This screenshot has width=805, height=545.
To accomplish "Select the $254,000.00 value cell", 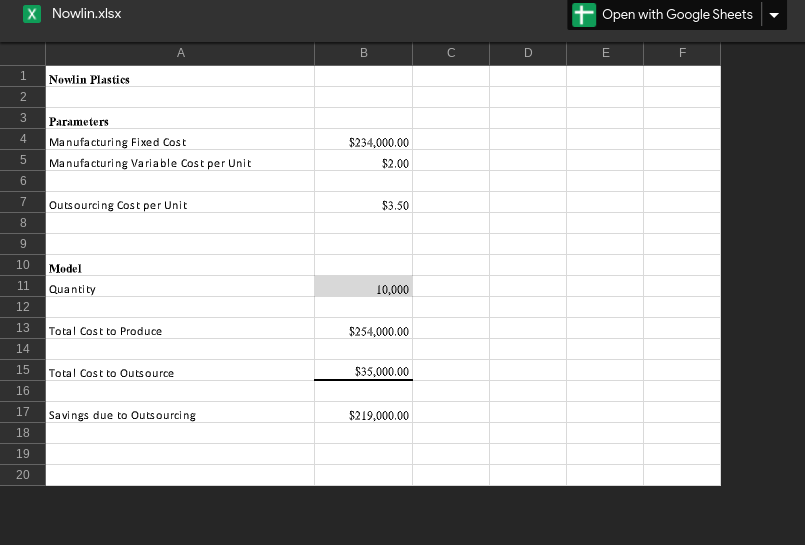I will click(x=363, y=328).
